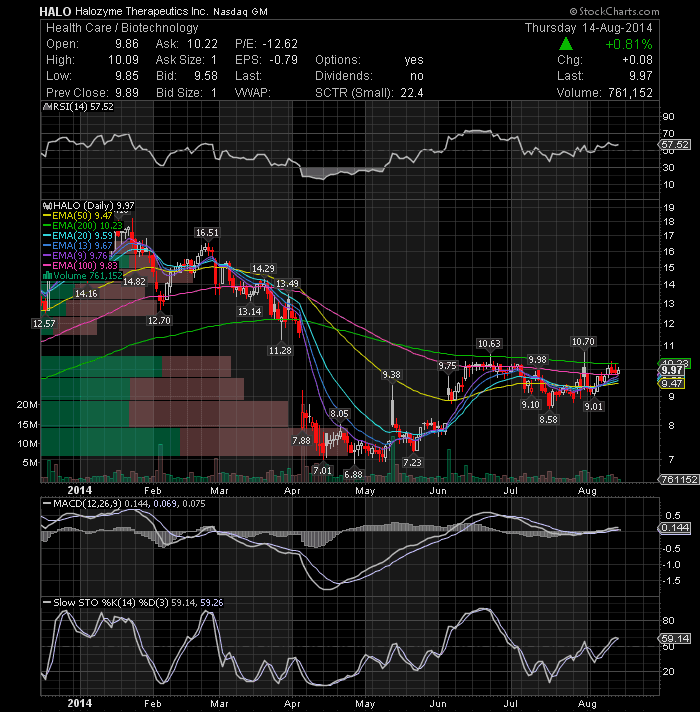Click the EMA(9) 9.76 legend entry
This screenshot has width=700, height=712.
80,256
